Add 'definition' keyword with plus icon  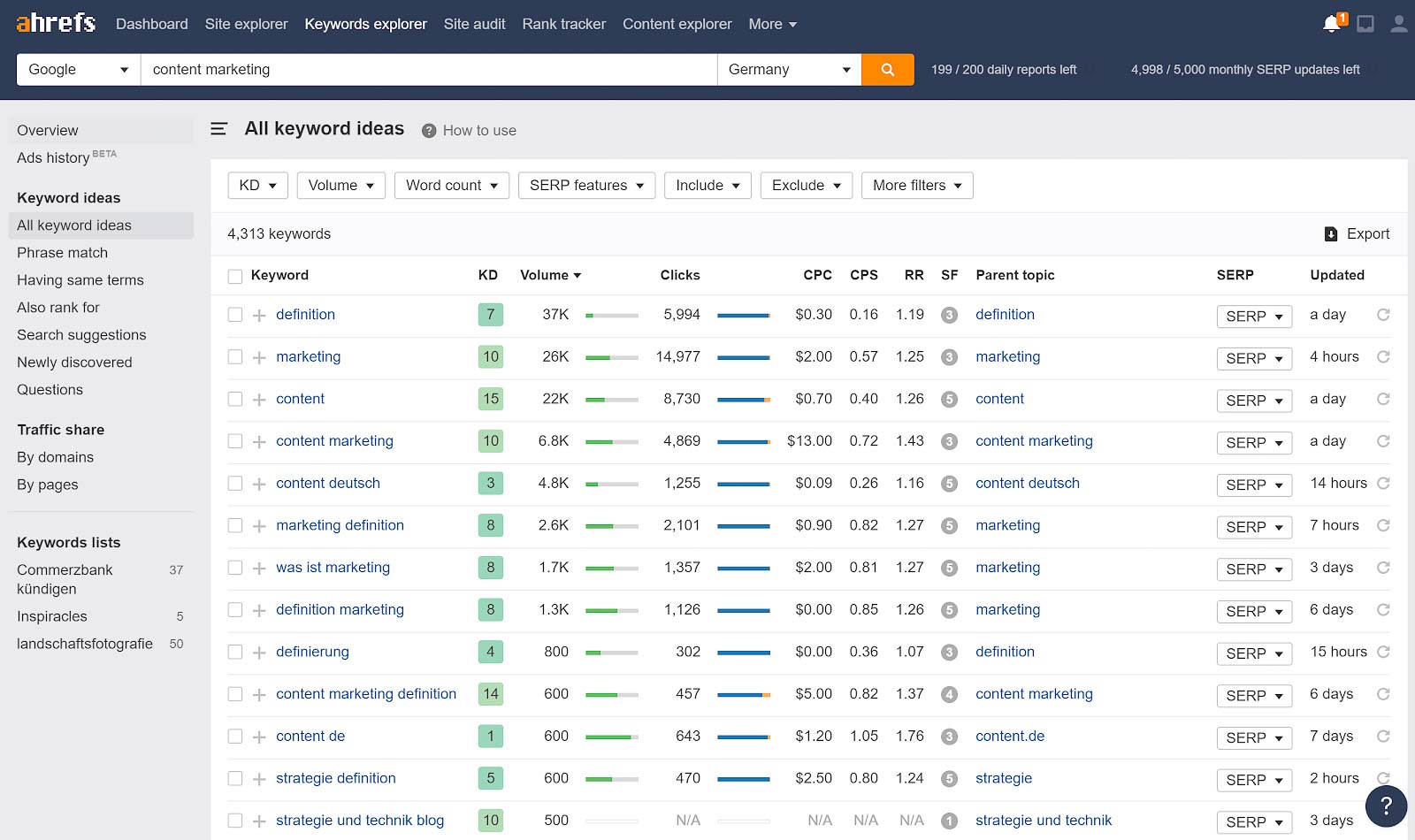(259, 316)
